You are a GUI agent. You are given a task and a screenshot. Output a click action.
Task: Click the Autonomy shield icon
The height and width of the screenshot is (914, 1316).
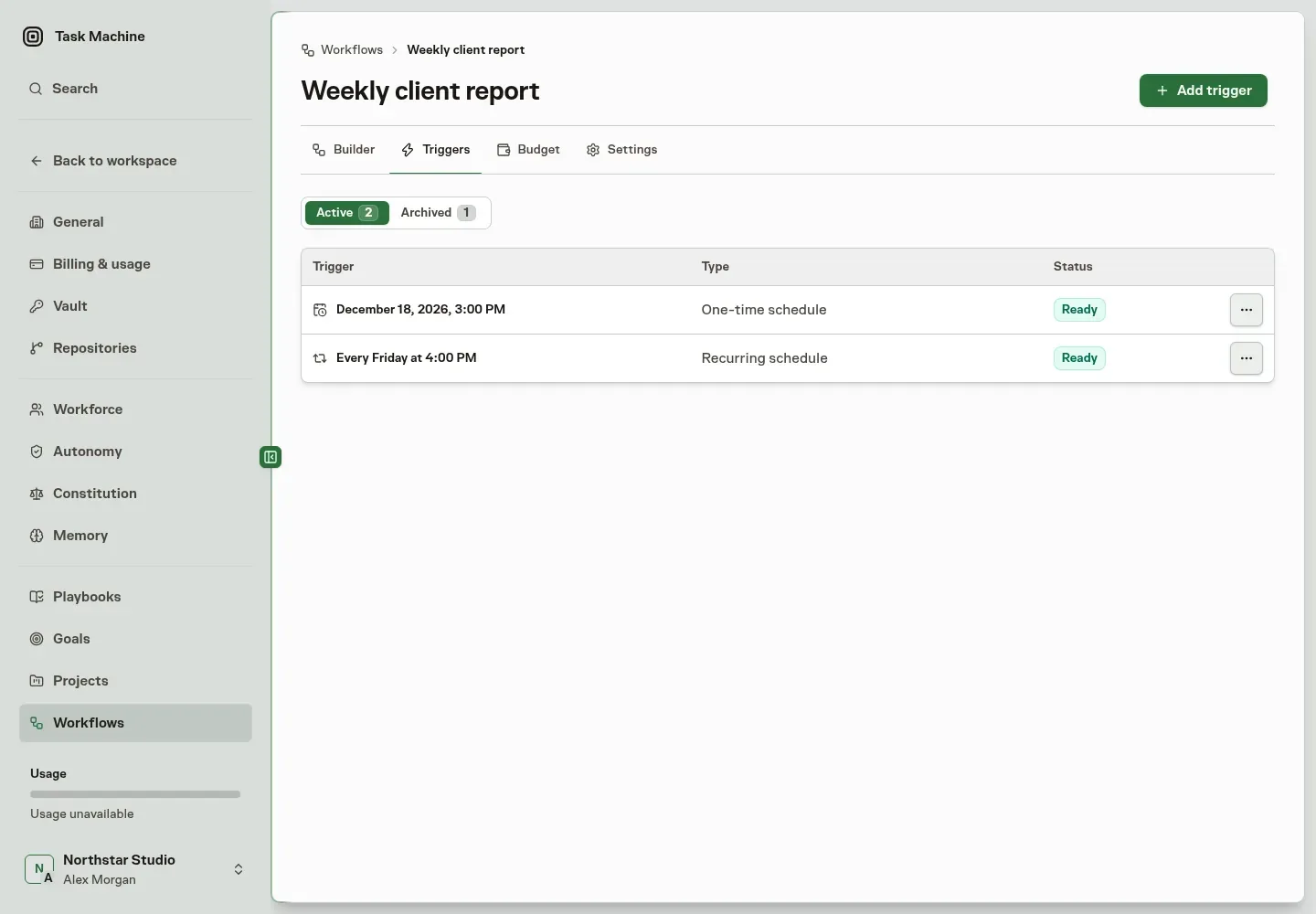[37, 452]
